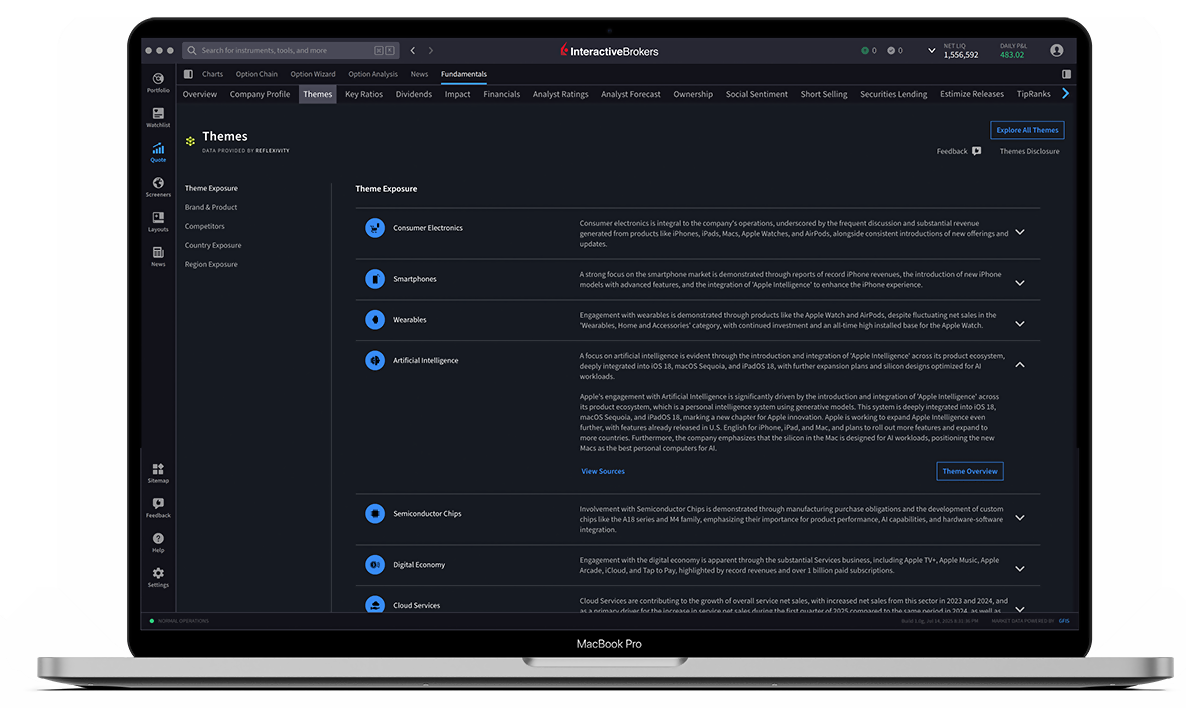Click the Consumer Electronics theme icon

pos(375,228)
